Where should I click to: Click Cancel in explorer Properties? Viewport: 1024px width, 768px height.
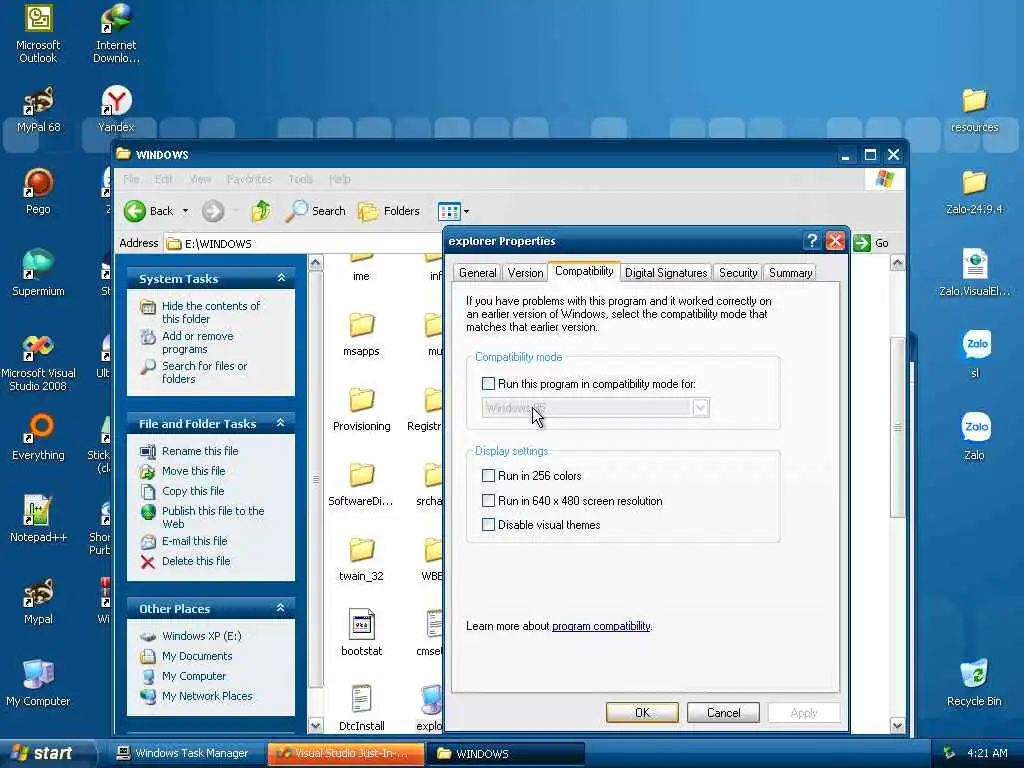pyautogui.click(x=723, y=712)
